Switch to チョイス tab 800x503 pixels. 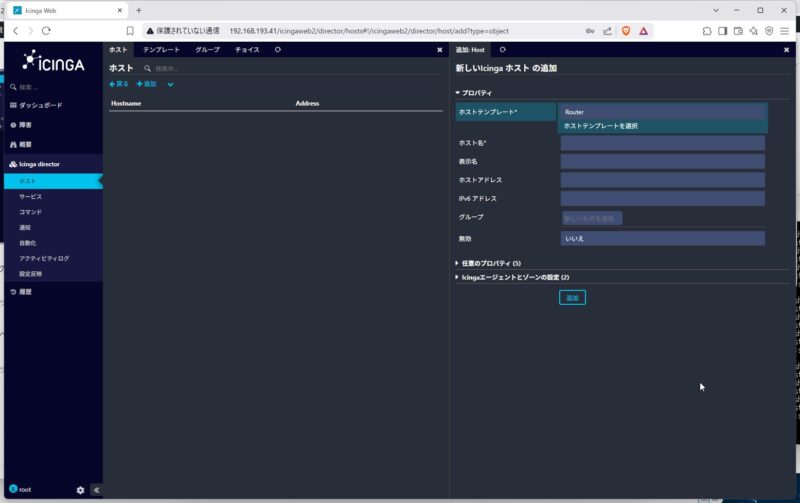pyautogui.click(x=247, y=49)
